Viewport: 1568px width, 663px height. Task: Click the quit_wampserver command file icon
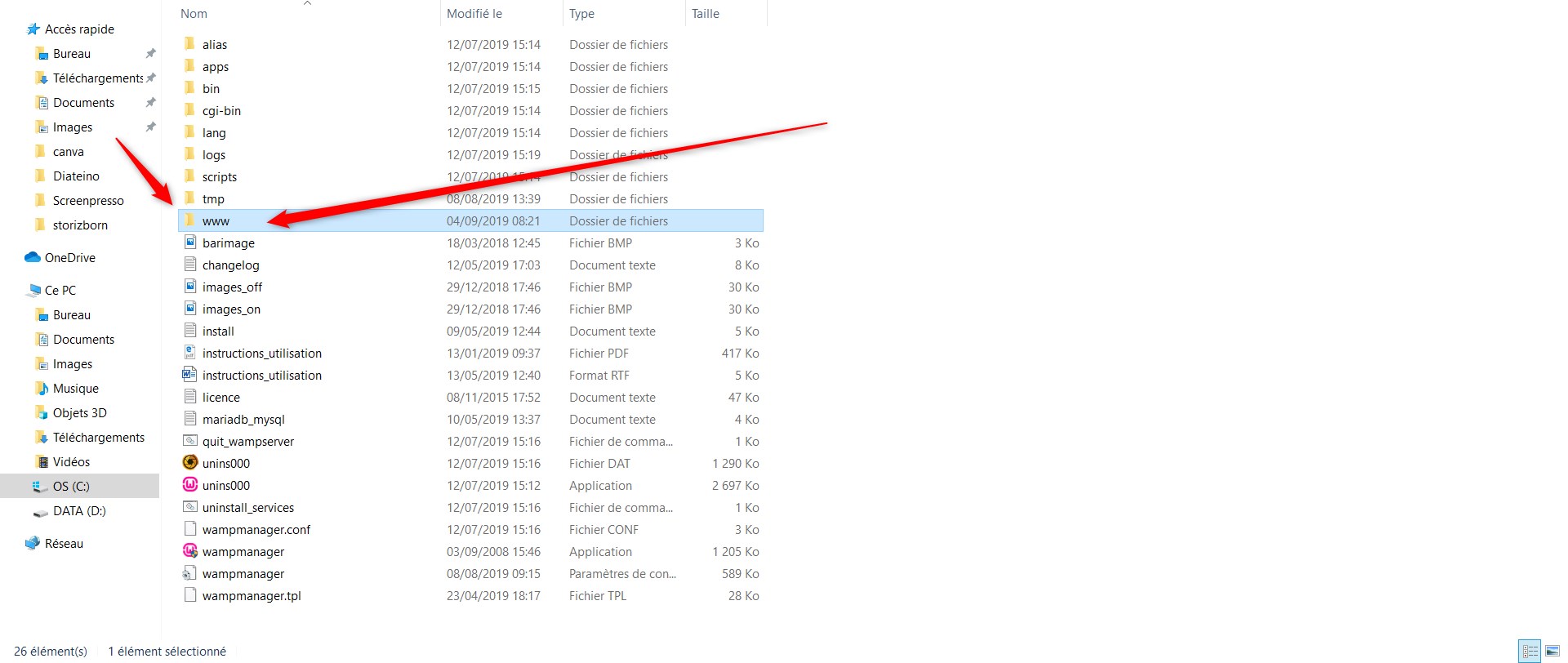[x=189, y=441]
